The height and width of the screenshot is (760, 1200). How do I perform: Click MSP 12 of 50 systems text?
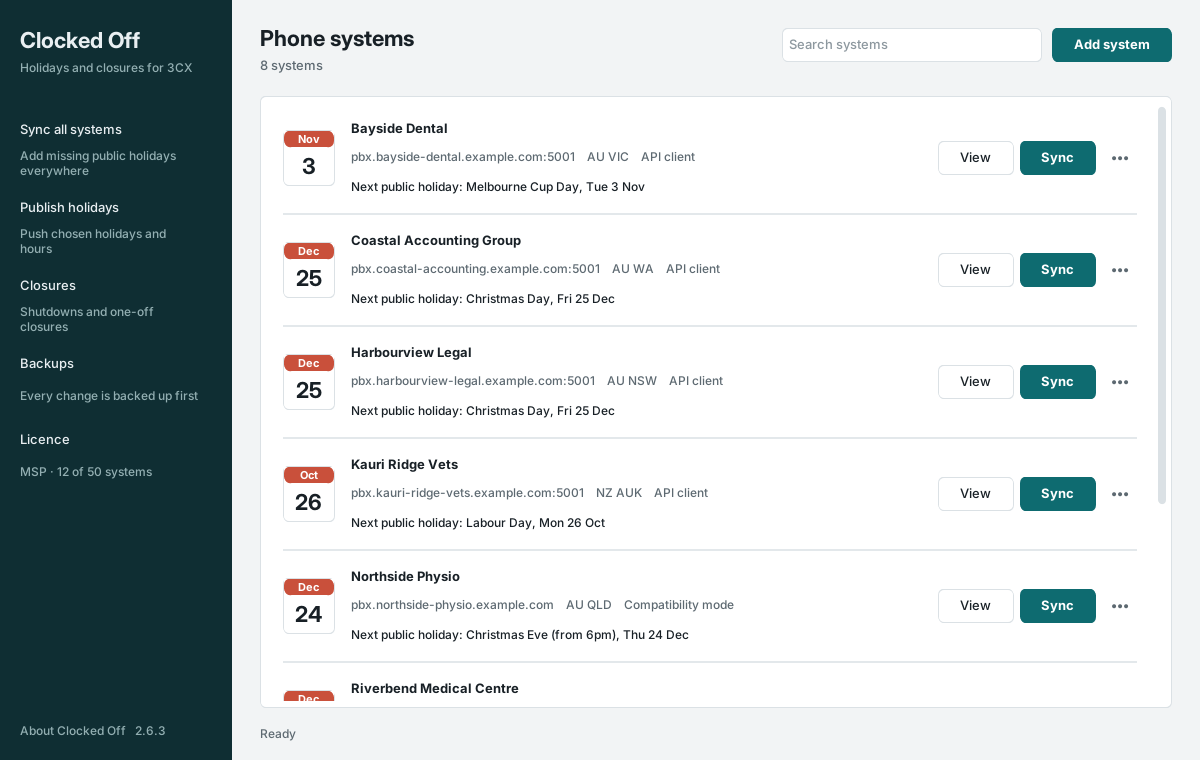point(86,472)
